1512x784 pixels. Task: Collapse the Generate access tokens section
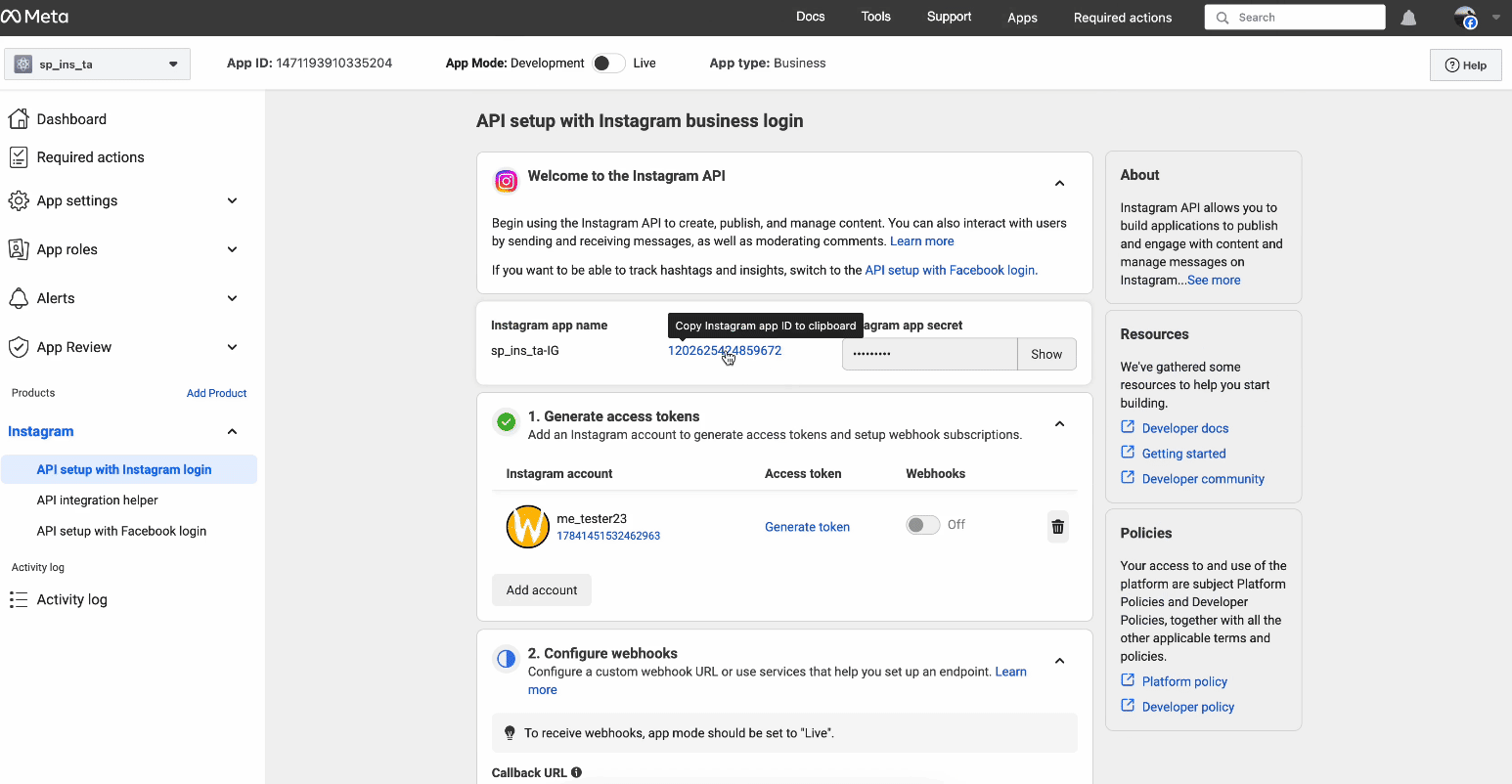pyautogui.click(x=1059, y=424)
